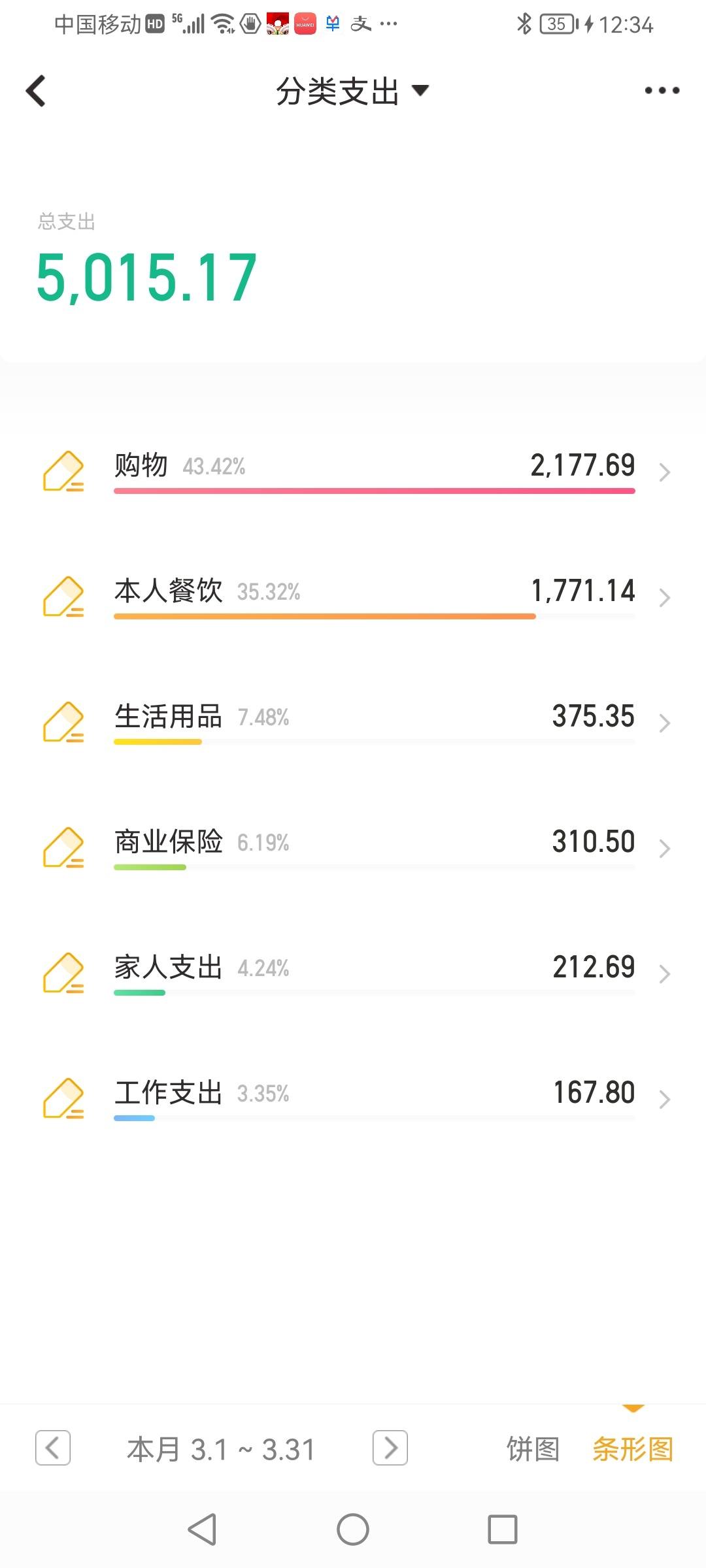The height and width of the screenshot is (1568, 706).
Task: Tap the edit icon beside 购物
Action: pos(63,471)
